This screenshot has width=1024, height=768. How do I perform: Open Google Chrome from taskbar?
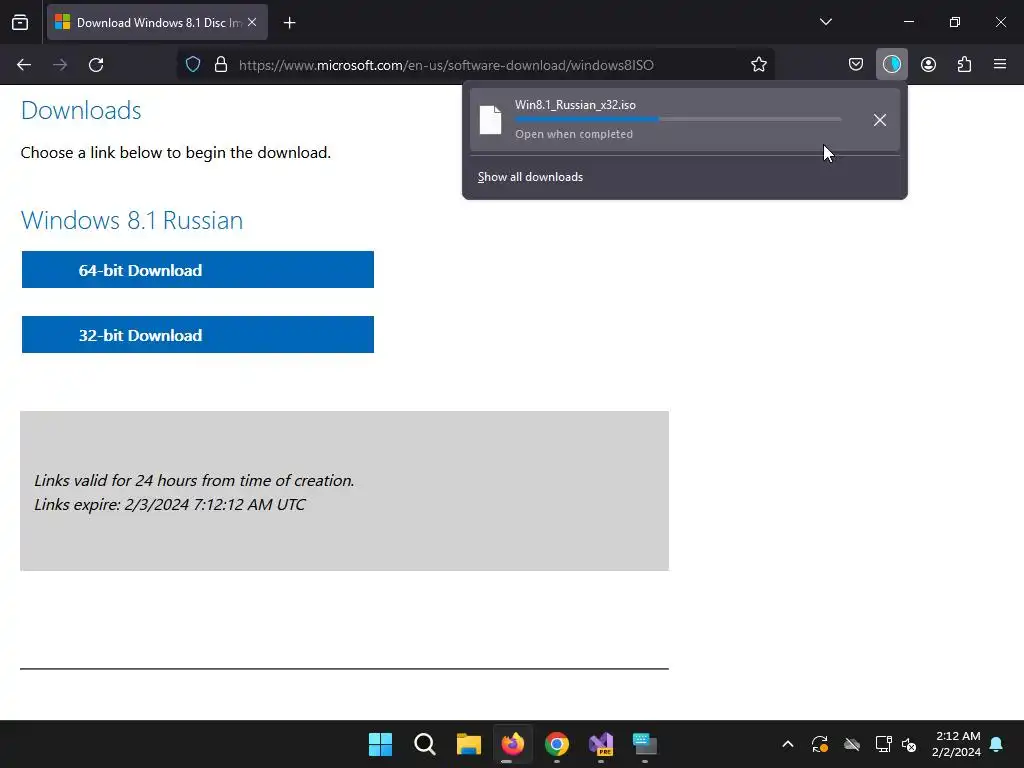[557, 744]
